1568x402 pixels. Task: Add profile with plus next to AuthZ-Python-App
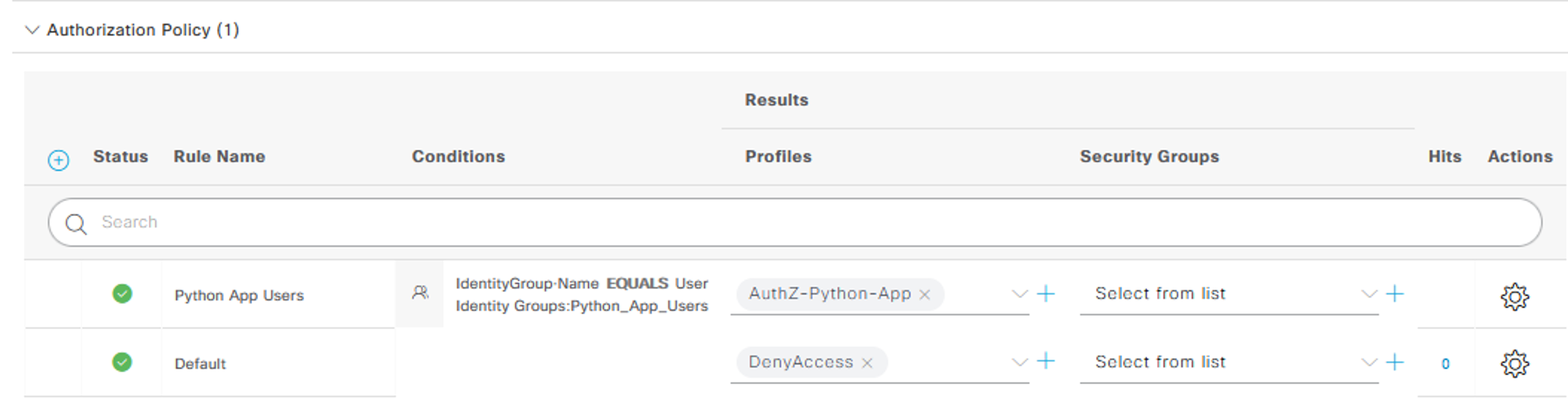(x=1046, y=293)
